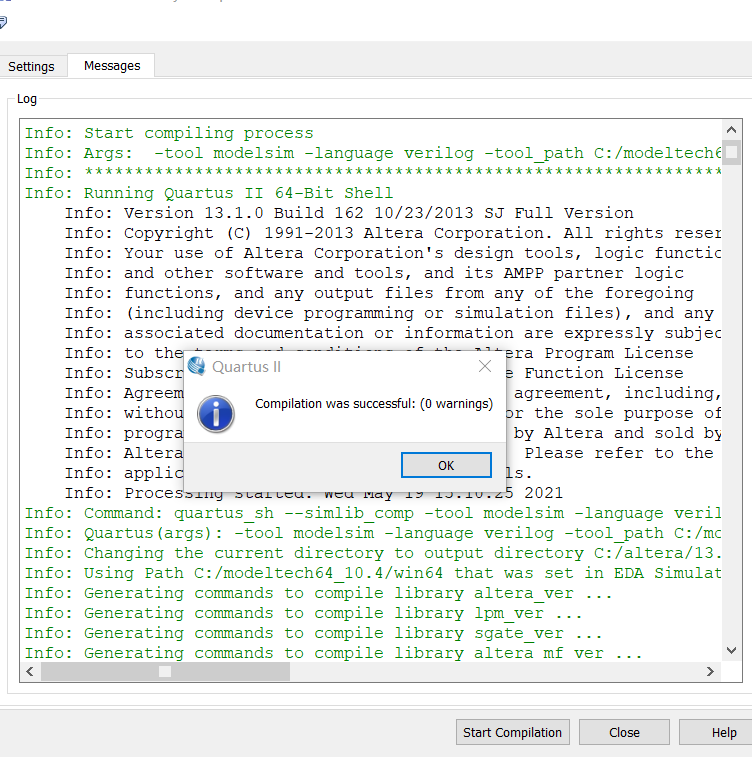Click the Quartus II logo in the dialog title
The height and width of the screenshot is (757, 752).
pyautogui.click(x=196, y=366)
